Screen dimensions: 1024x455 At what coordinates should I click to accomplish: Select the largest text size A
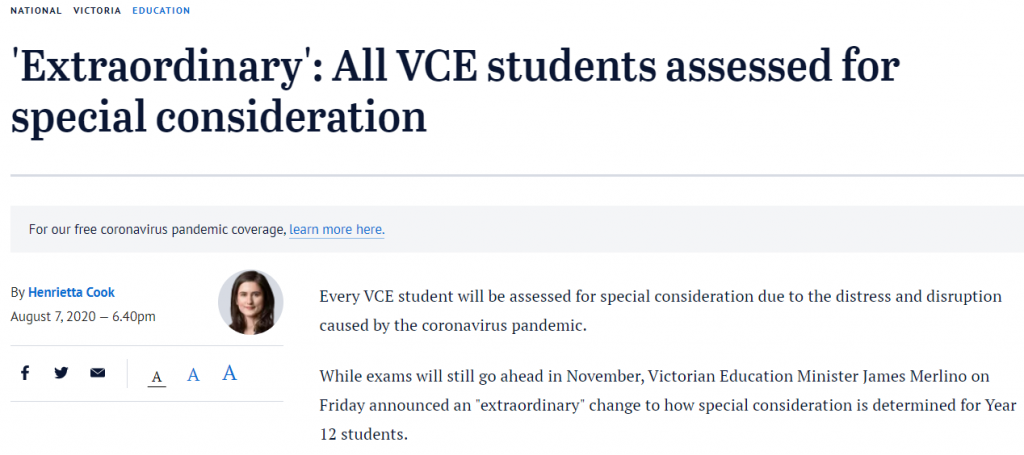pos(229,373)
